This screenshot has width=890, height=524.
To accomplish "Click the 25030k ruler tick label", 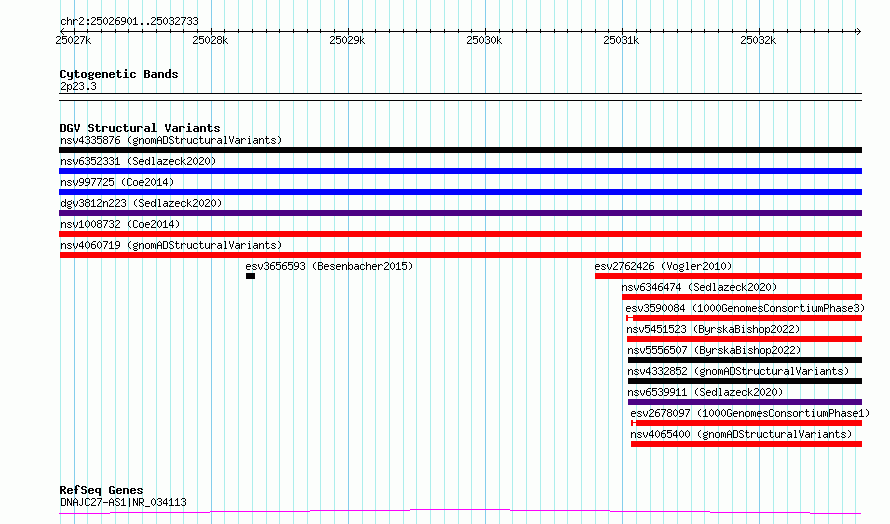I will click(x=484, y=40).
